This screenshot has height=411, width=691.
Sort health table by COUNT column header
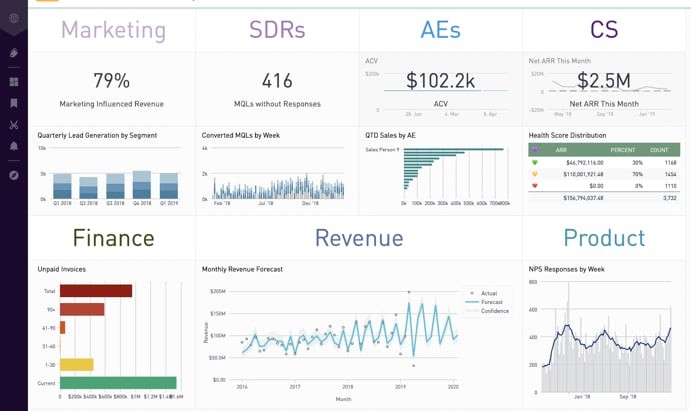tap(659, 150)
